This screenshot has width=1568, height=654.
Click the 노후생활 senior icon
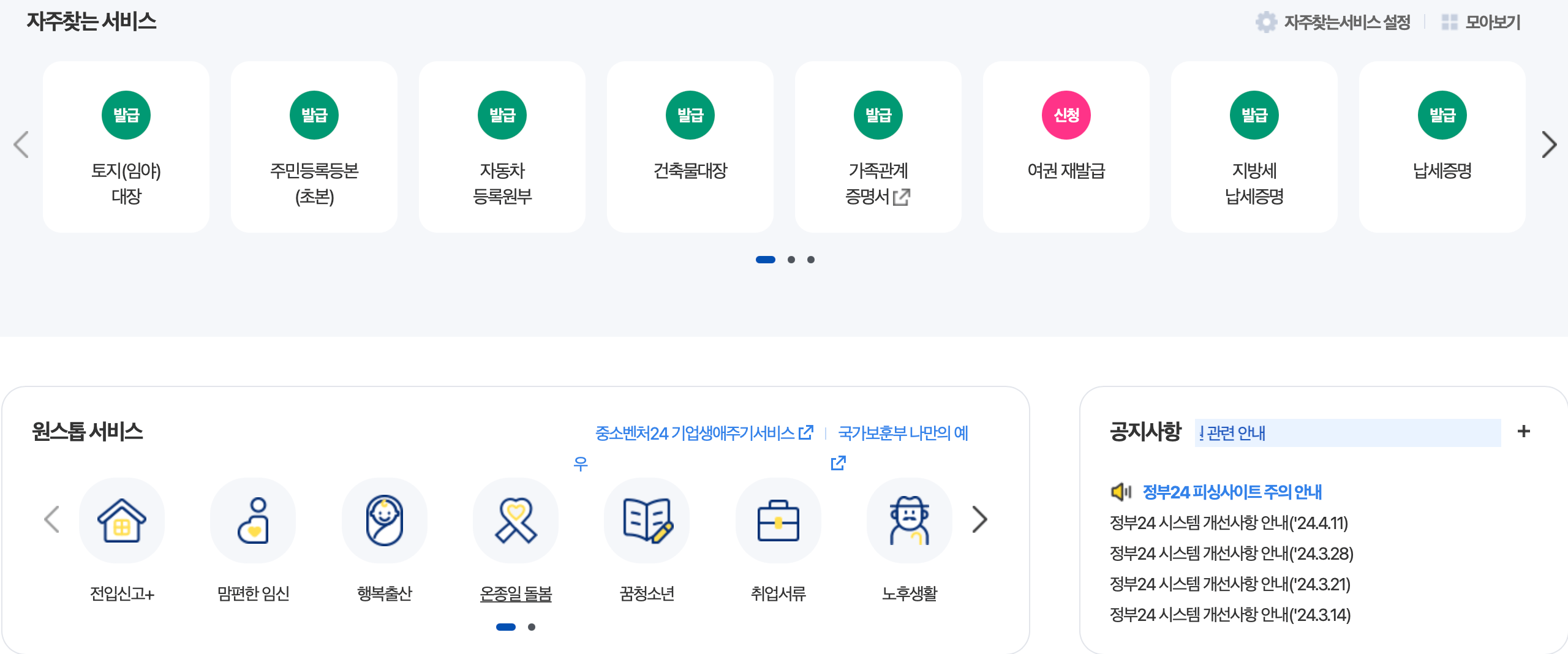coord(908,521)
